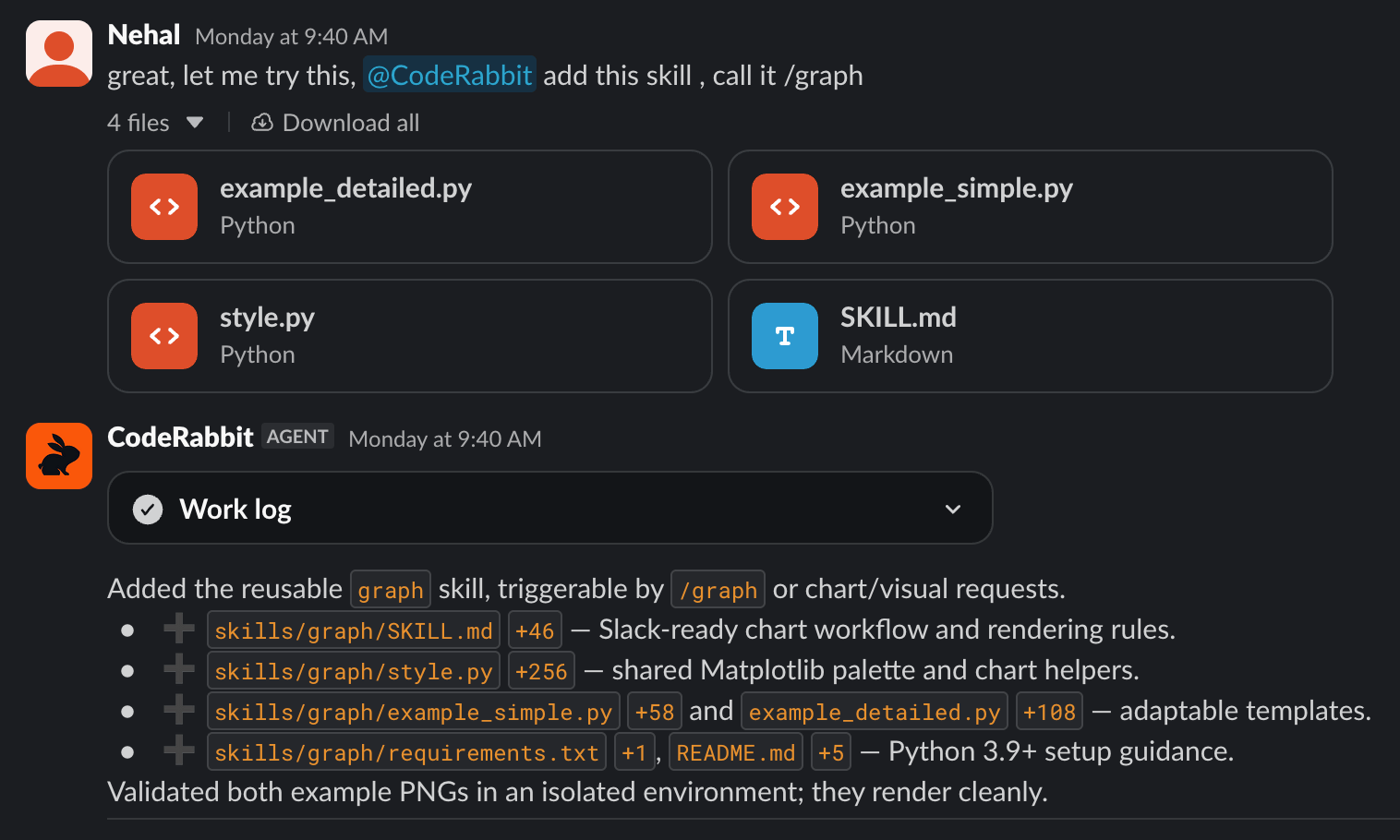This screenshot has height=840, width=1400.
Task: Click the example_simple.py code file icon
Action: coord(785,207)
